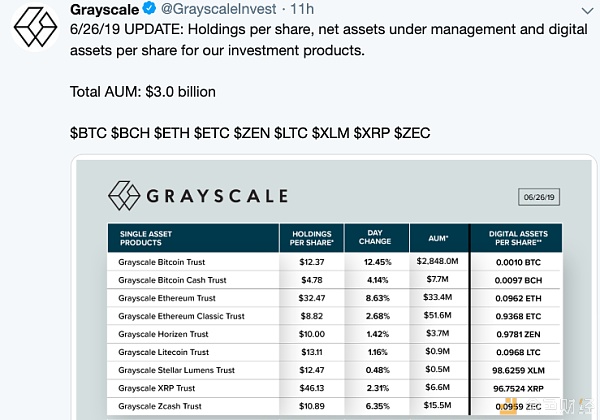Click the 11h timestamp
600x420 pixels.
[302, 9]
